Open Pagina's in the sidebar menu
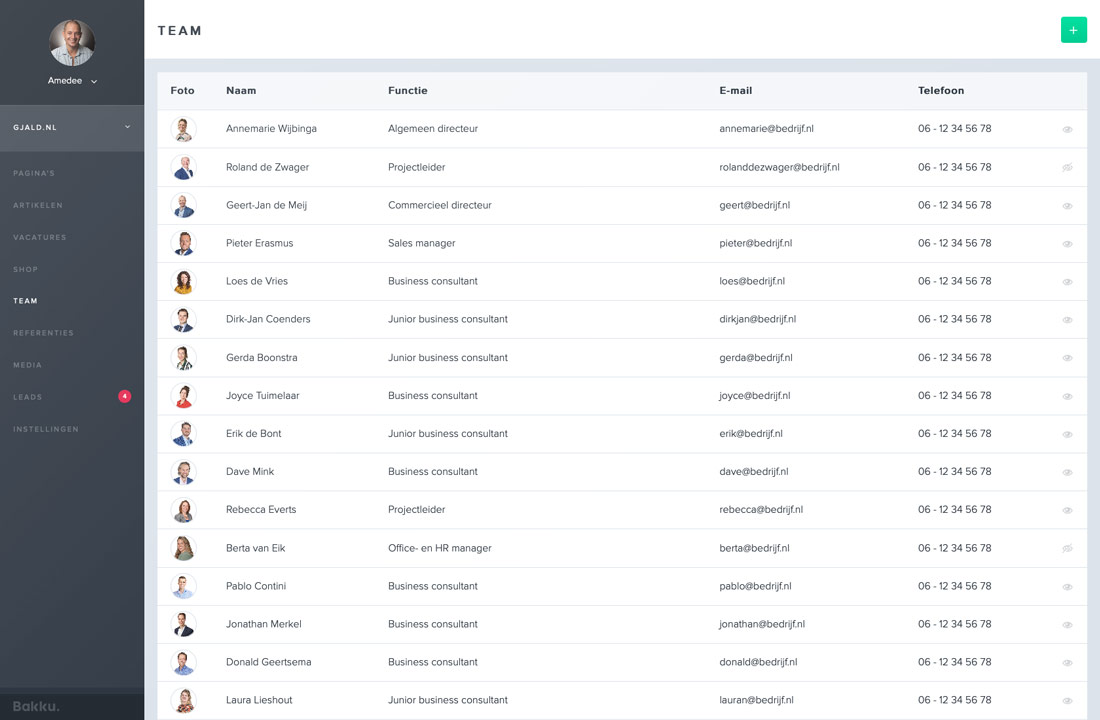The height and width of the screenshot is (720, 1100). click(34, 173)
